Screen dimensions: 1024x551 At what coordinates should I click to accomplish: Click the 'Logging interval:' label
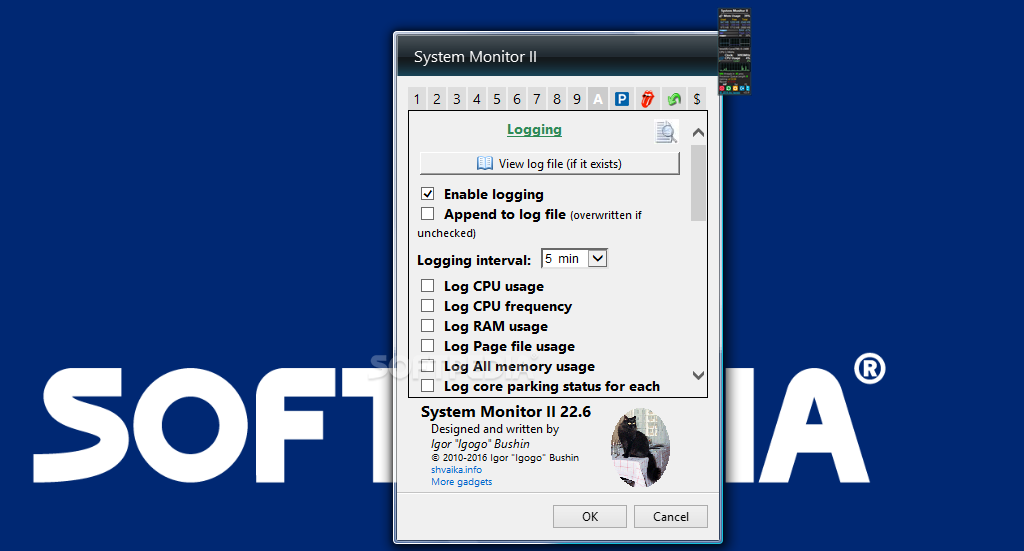pyautogui.click(x=474, y=260)
